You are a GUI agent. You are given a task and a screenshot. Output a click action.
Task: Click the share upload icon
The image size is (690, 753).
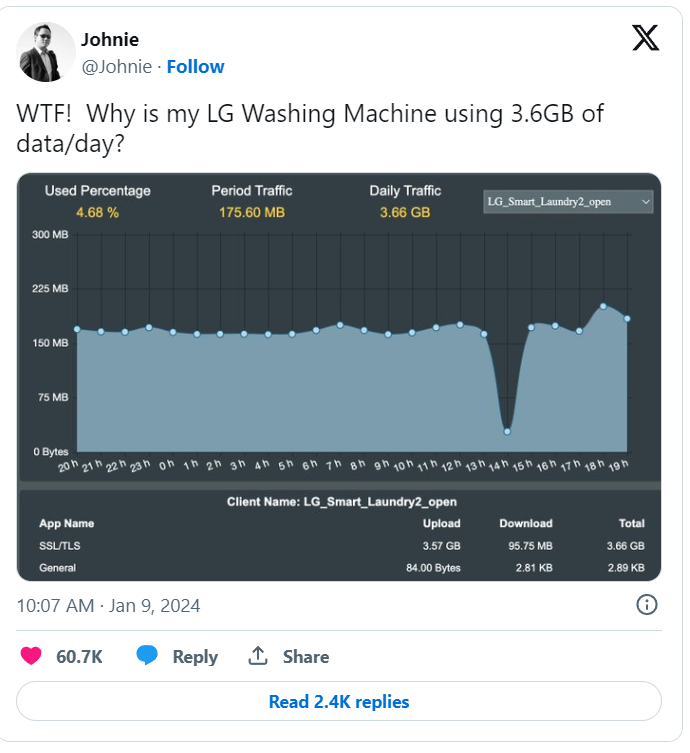click(x=258, y=656)
